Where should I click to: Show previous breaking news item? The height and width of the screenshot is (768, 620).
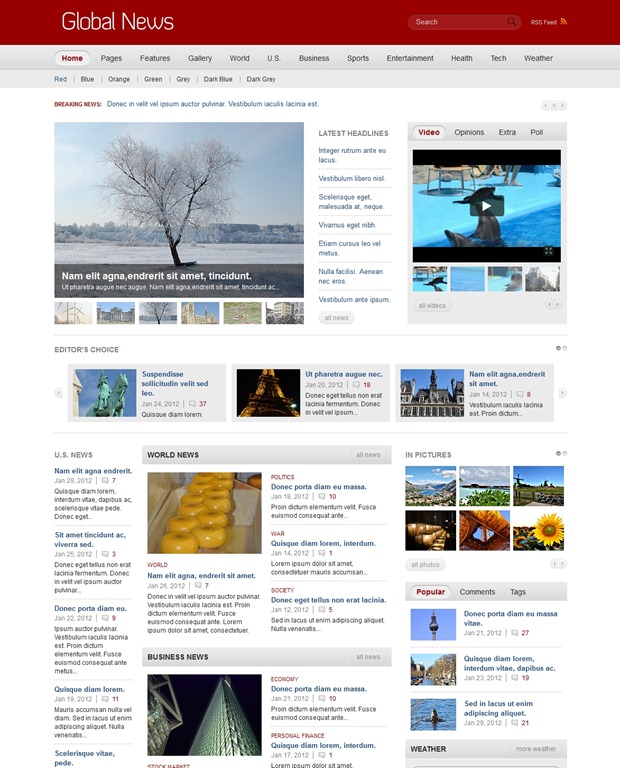click(x=546, y=105)
